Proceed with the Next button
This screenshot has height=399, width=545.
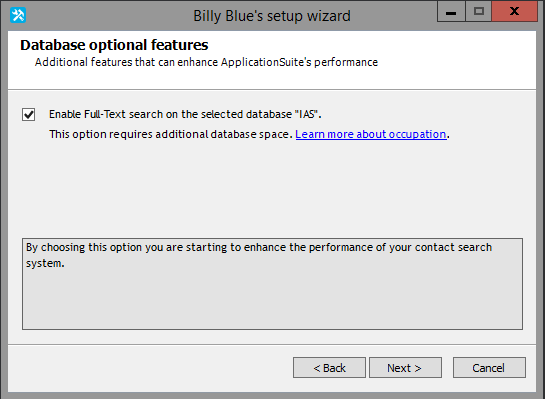pos(405,367)
